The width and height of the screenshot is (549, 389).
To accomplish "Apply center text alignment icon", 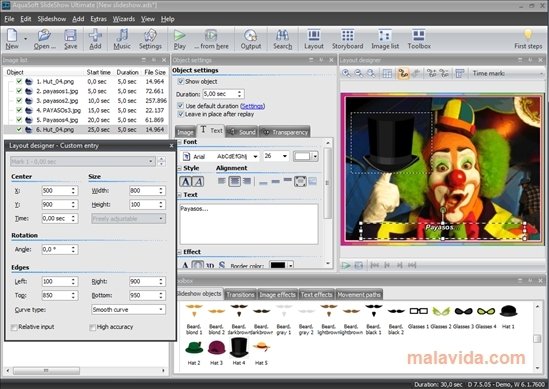I will (x=234, y=181).
